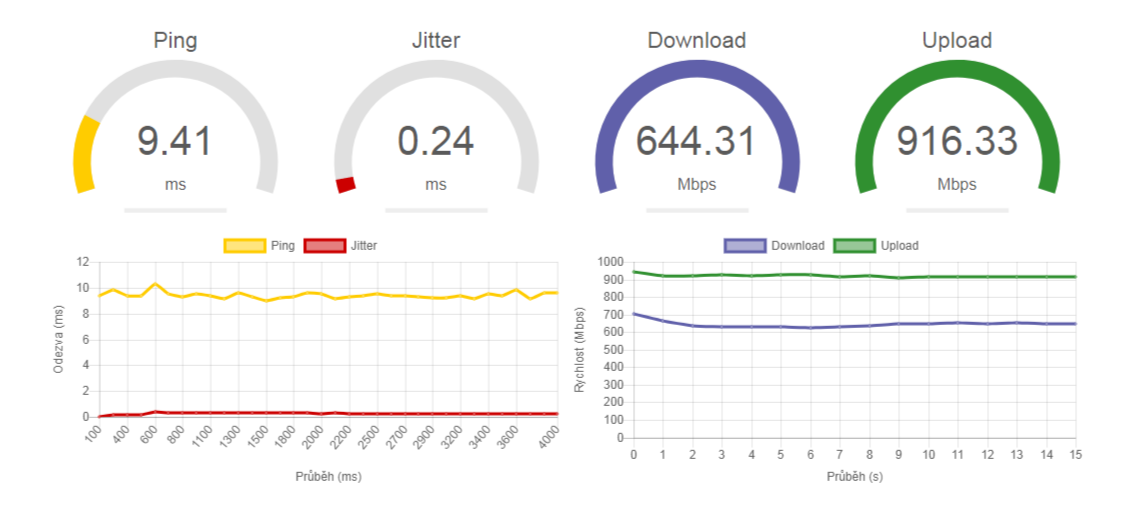Click the Download gauge title
Viewport: 1142px width, 511px height.
697,40
